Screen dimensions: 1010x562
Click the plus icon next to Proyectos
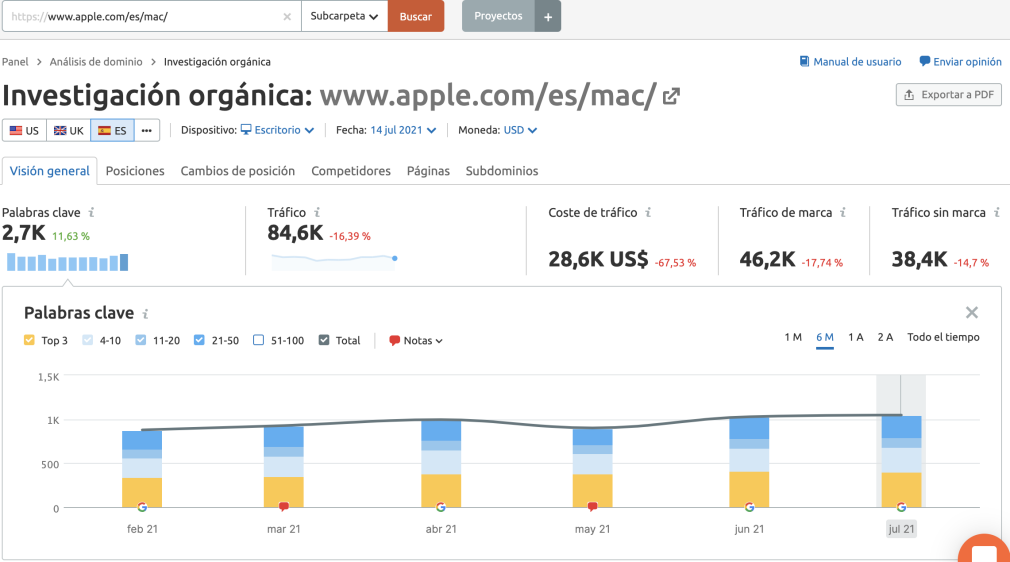coord(548,16)
